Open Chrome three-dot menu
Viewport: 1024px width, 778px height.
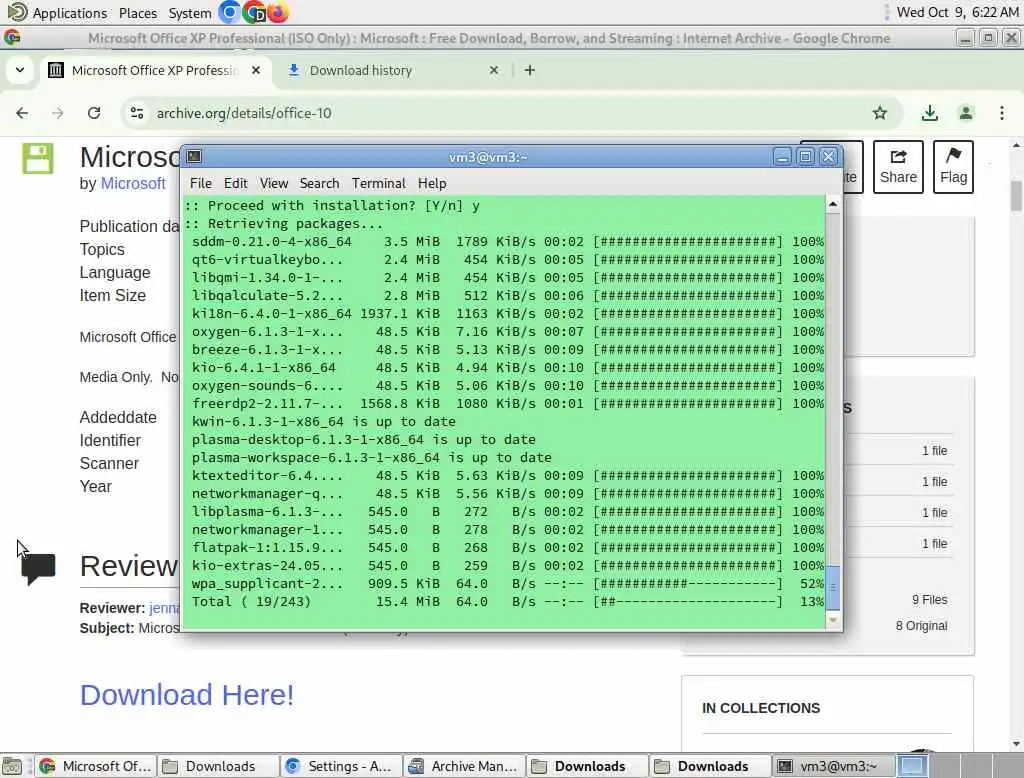(x=1002, y=113)
